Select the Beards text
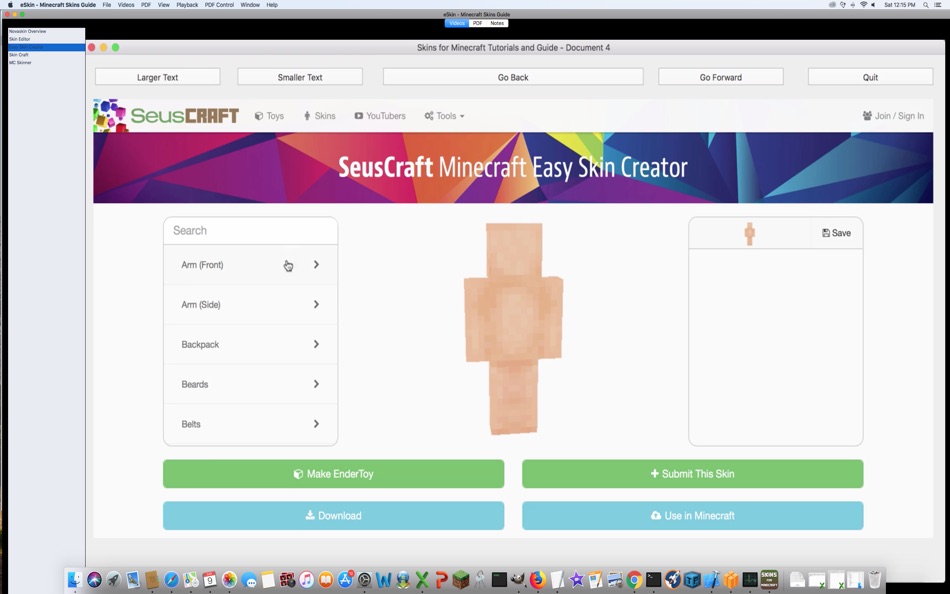950x594 pixels. pyautogui.click(x=194, y=384)
